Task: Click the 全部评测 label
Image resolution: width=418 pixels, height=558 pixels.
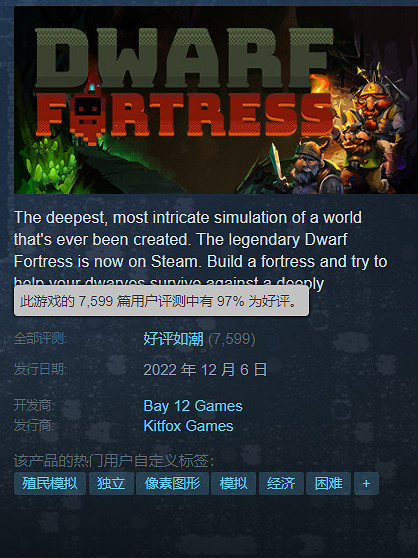Action: tap(40, 338)
